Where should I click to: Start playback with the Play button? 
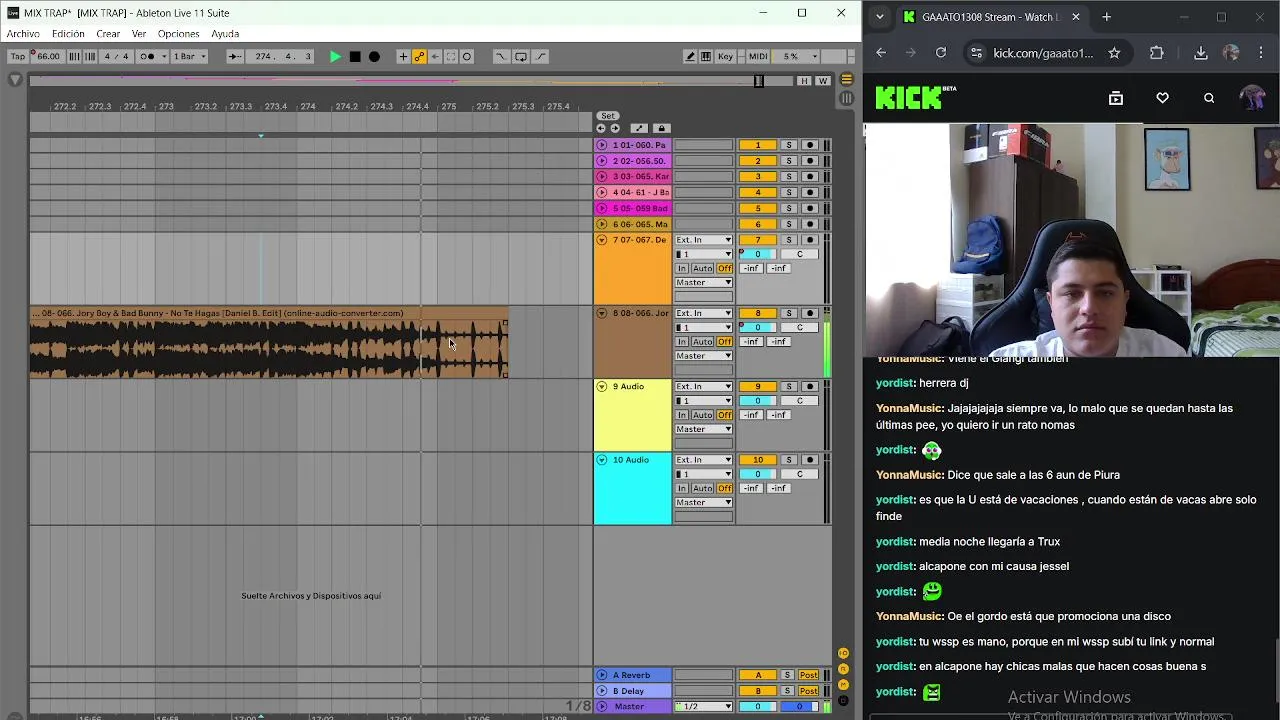pyautogui.click(x=335, y=56)
